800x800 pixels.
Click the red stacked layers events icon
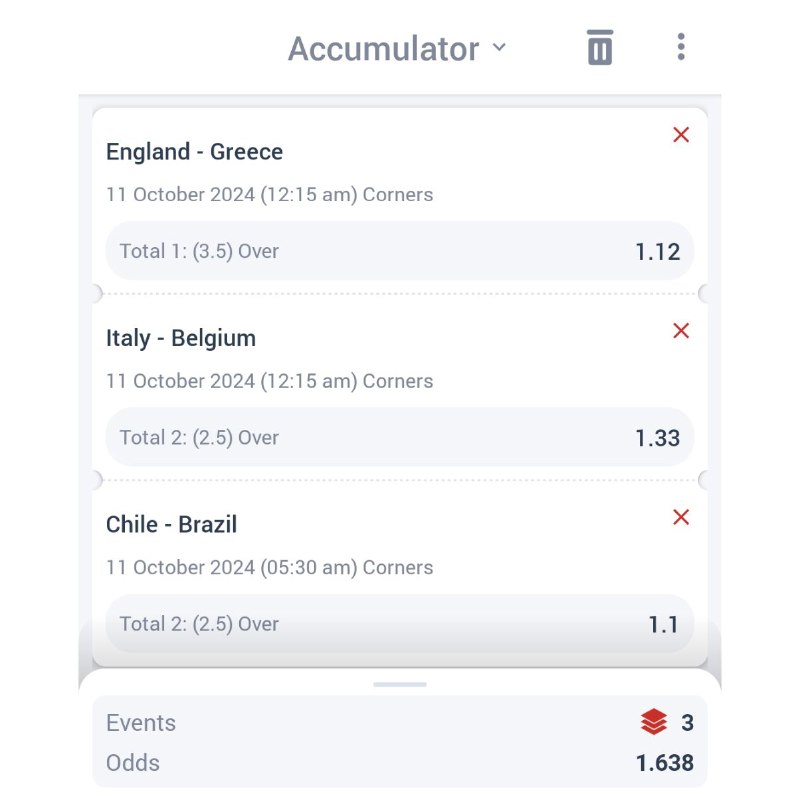pyautogui.click(x=653, y=722)
